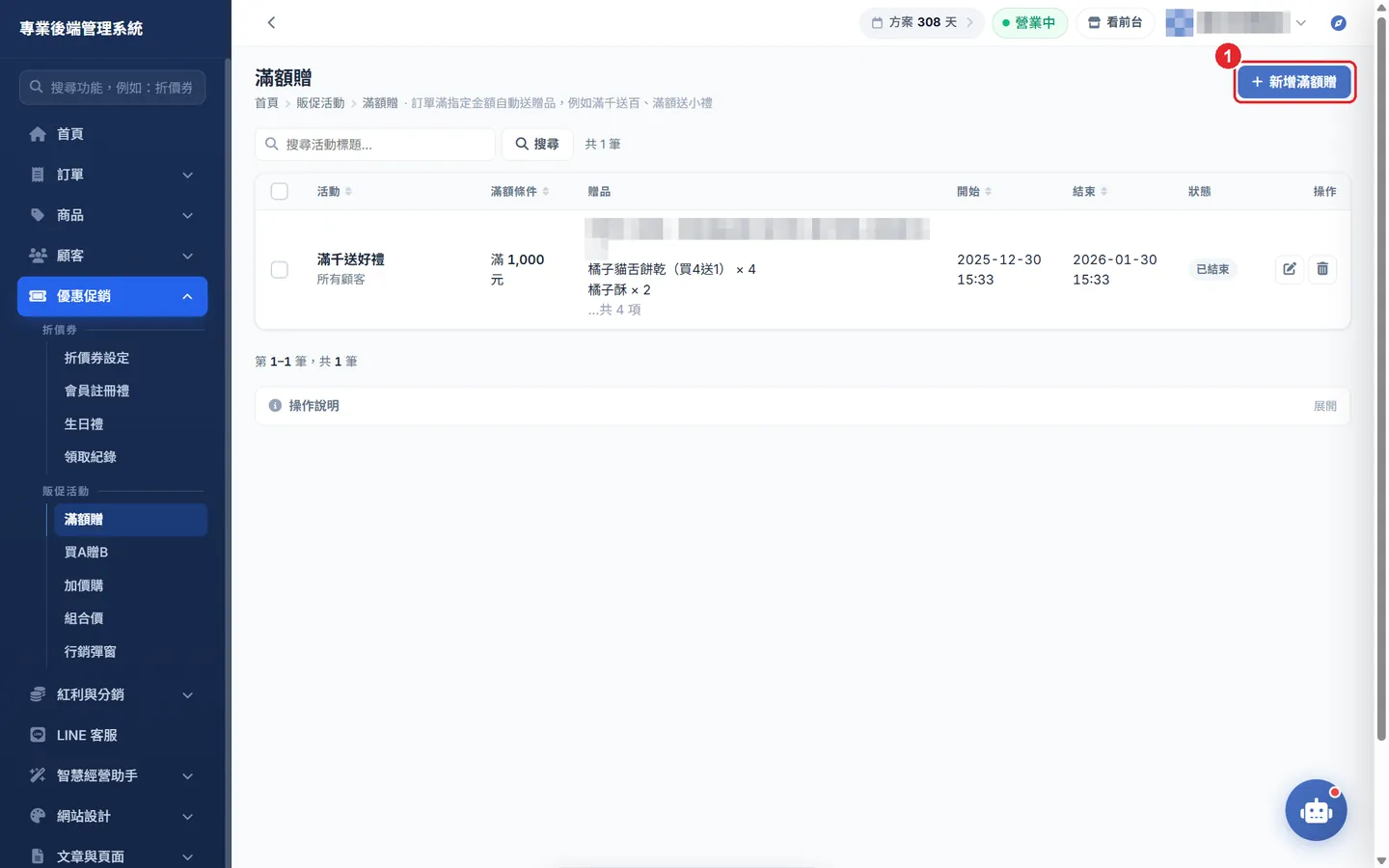Click the 智慧經營助手 wand icon

click(38, 775)
